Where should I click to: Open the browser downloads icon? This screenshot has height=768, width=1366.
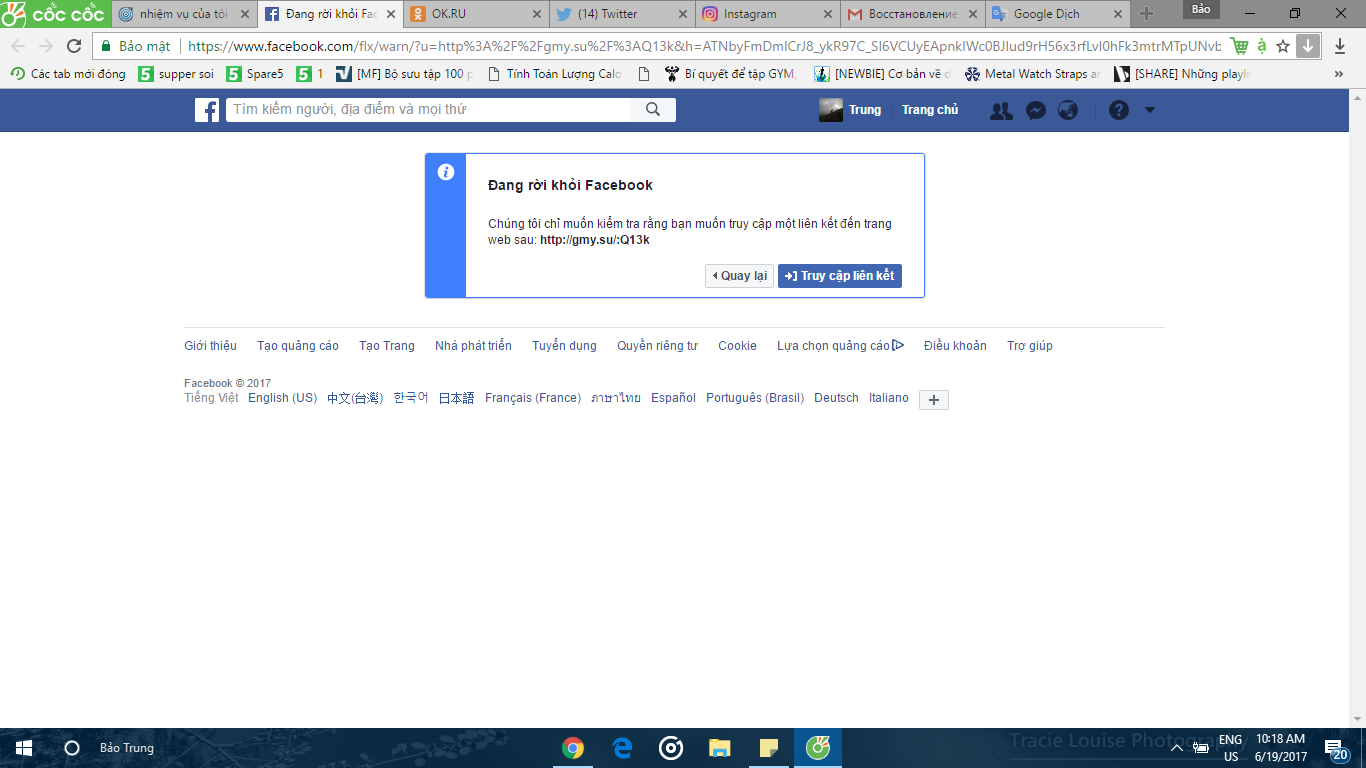tap(1340, 46)
